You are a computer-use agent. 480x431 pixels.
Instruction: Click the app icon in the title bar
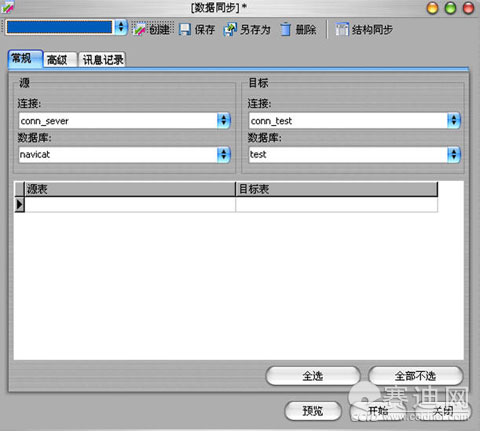point(7,7)
